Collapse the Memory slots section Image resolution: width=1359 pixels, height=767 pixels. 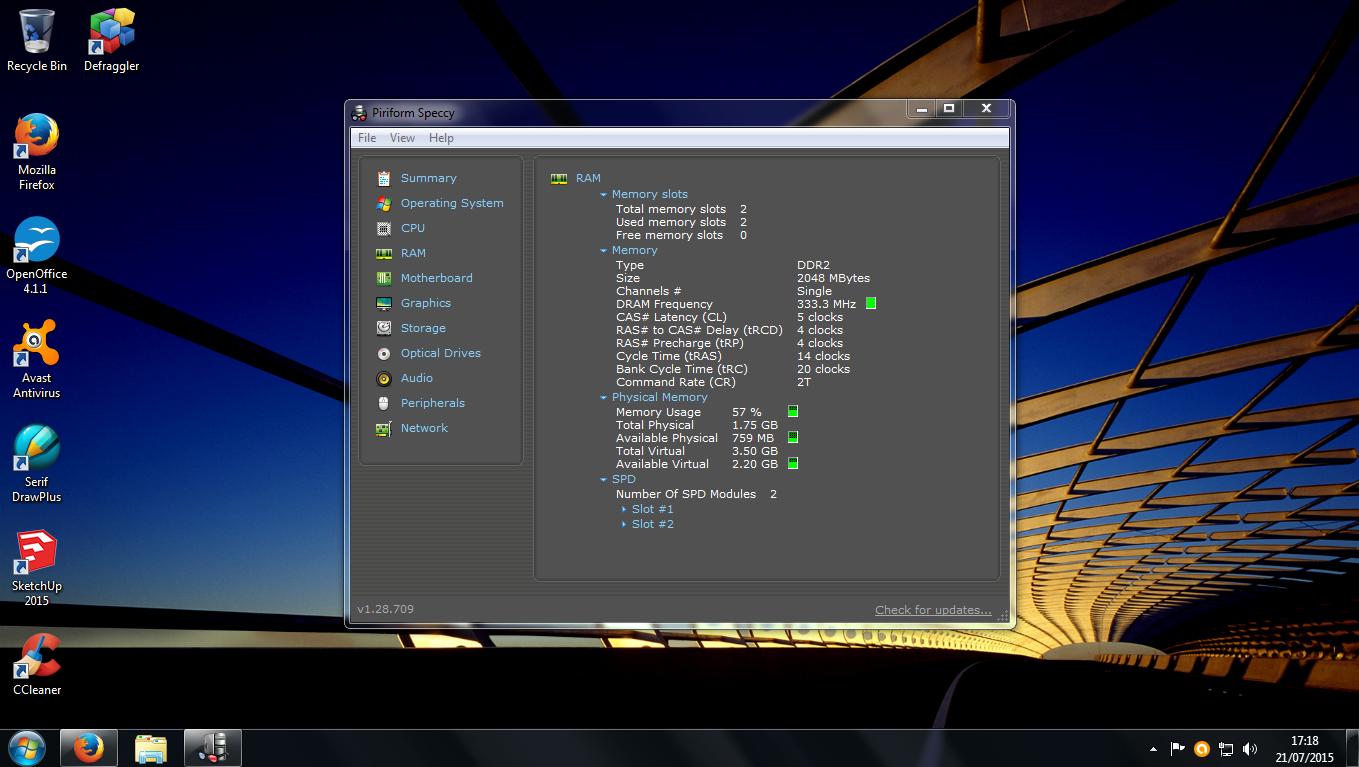pos(603,195)
